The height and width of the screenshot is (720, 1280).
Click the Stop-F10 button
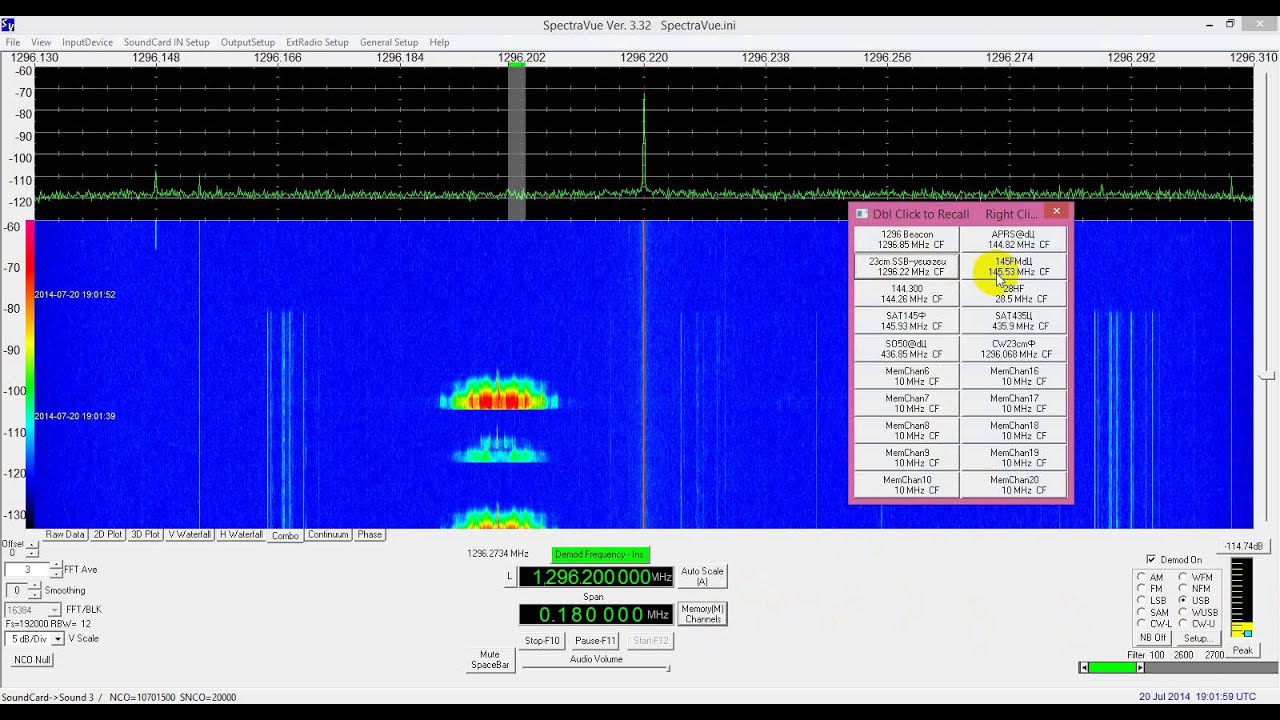click(543, 640)
